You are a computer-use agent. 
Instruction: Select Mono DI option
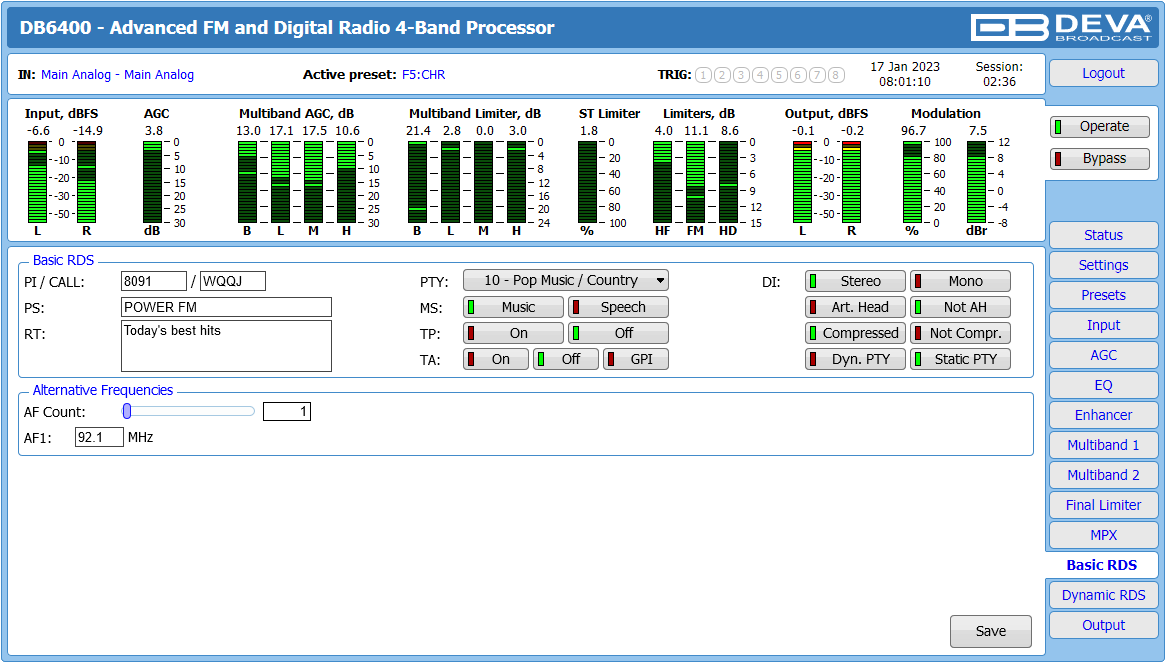[960, 281]
